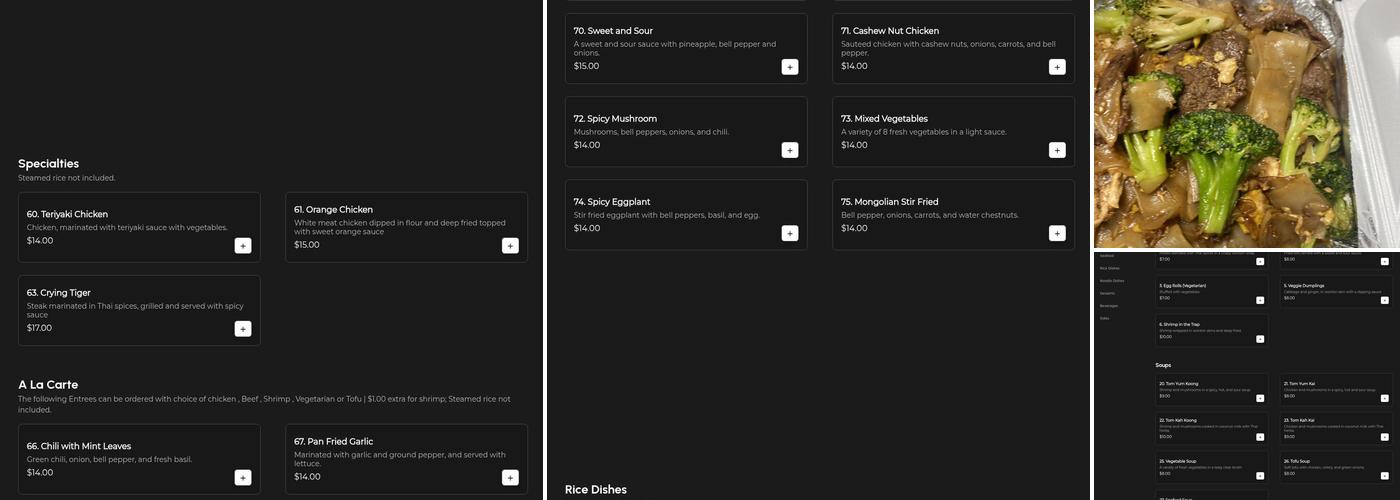Go to Noodle Dishes in the sidebar
1400x500 pixels.
pos(1111,281)
